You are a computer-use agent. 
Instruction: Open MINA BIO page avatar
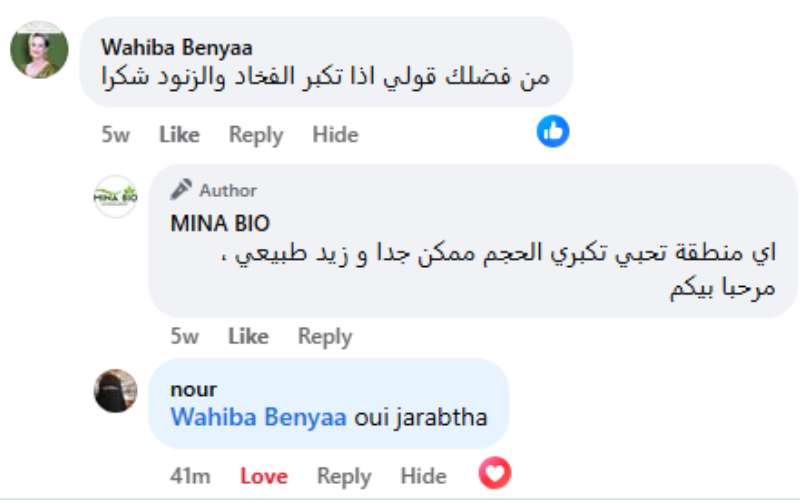[115, 197]
